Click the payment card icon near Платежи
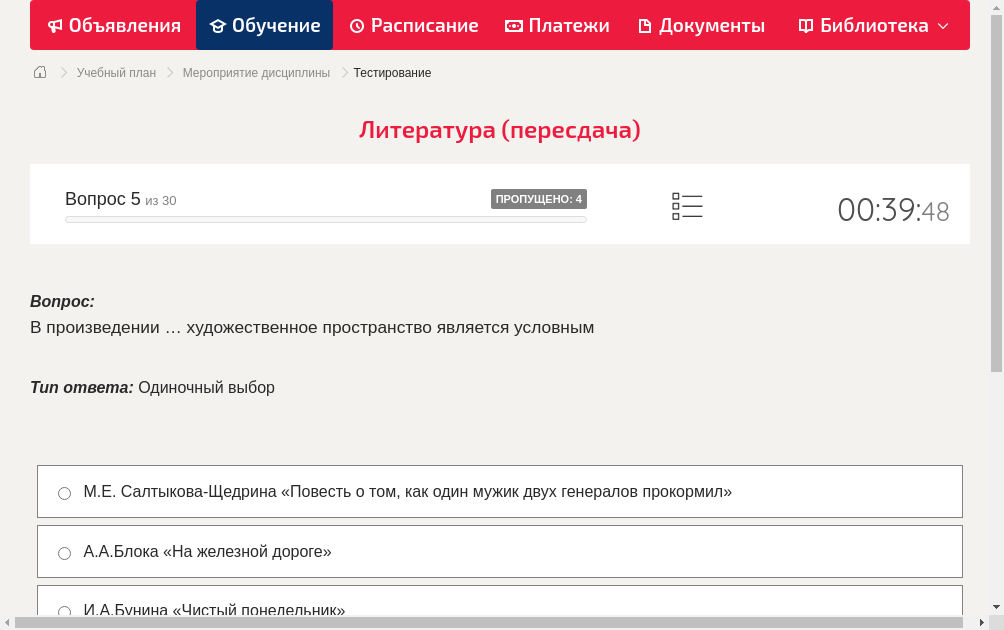Image resolution: width=1004 pixels, height=630 pixels. tap(513, 25)
